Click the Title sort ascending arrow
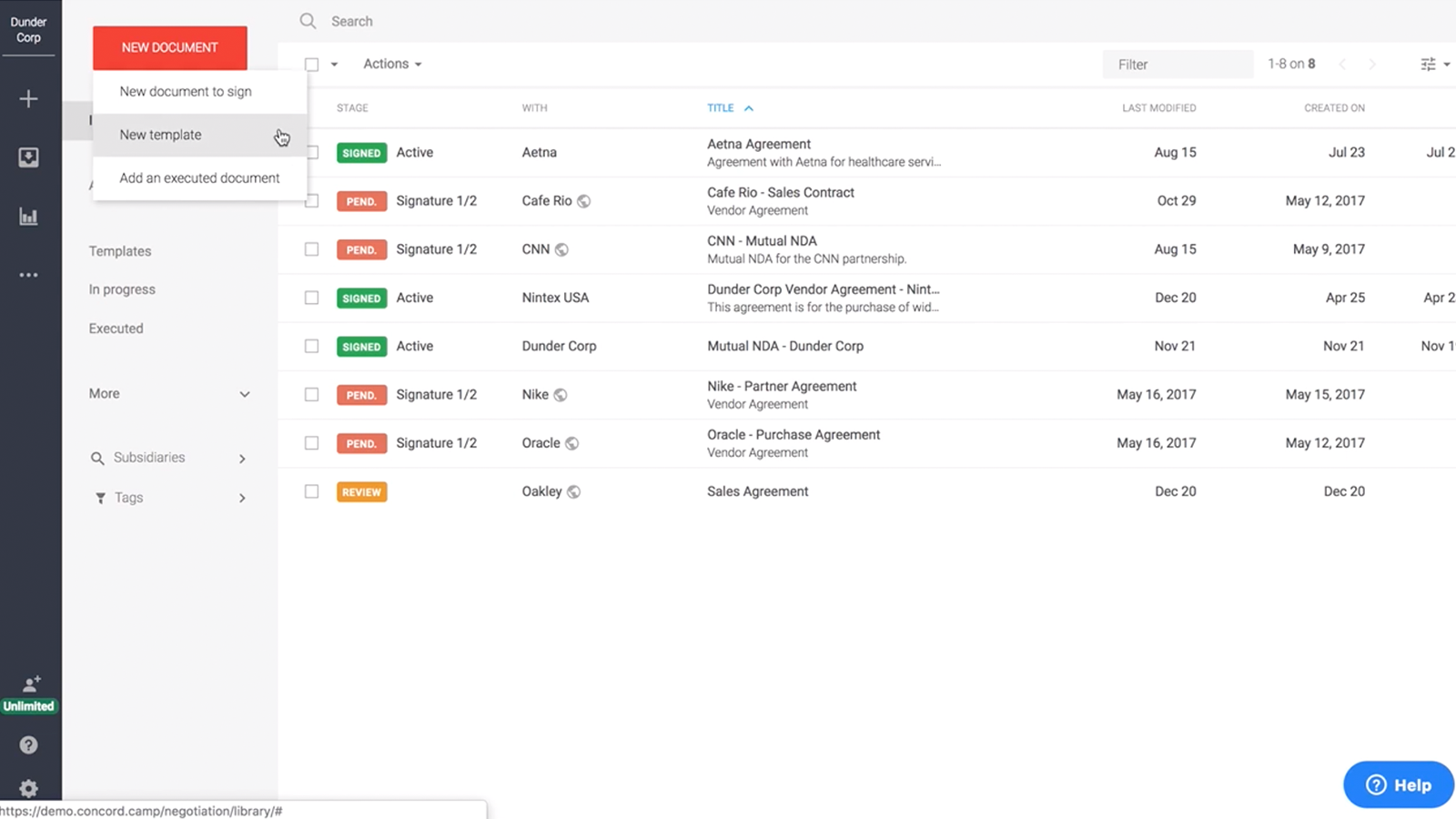This screenshot has height=819, width=1456. (x=749, y=108)
